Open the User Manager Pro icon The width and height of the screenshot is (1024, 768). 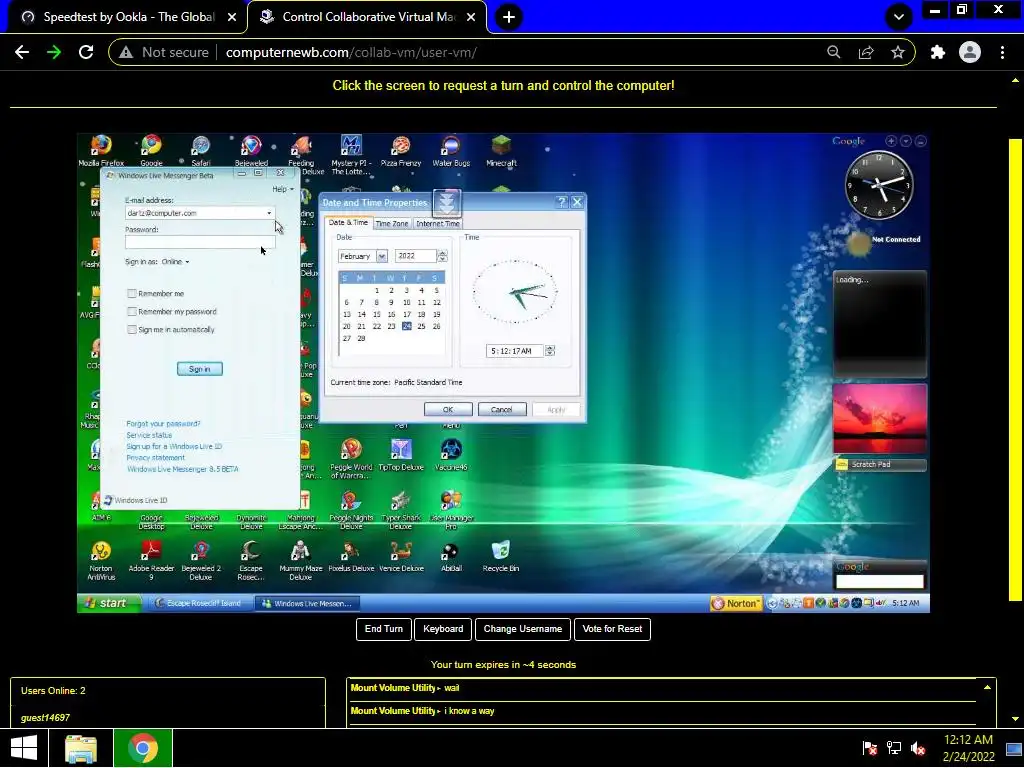pos(451,509)
